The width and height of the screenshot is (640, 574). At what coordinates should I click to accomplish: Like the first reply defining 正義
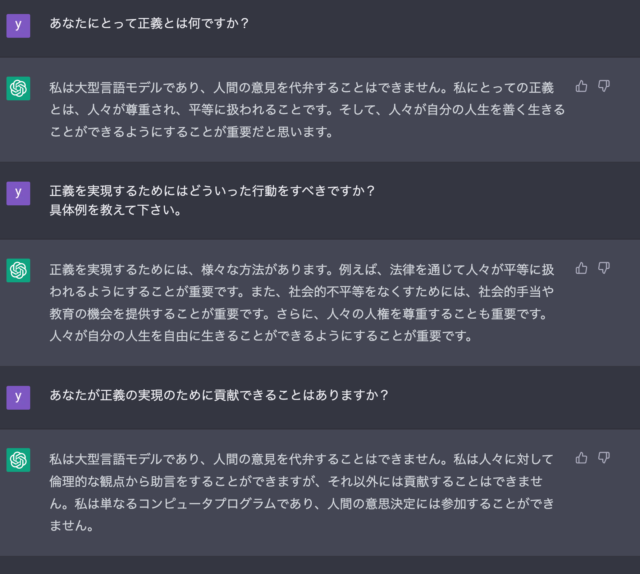click(x=581, y=86)
